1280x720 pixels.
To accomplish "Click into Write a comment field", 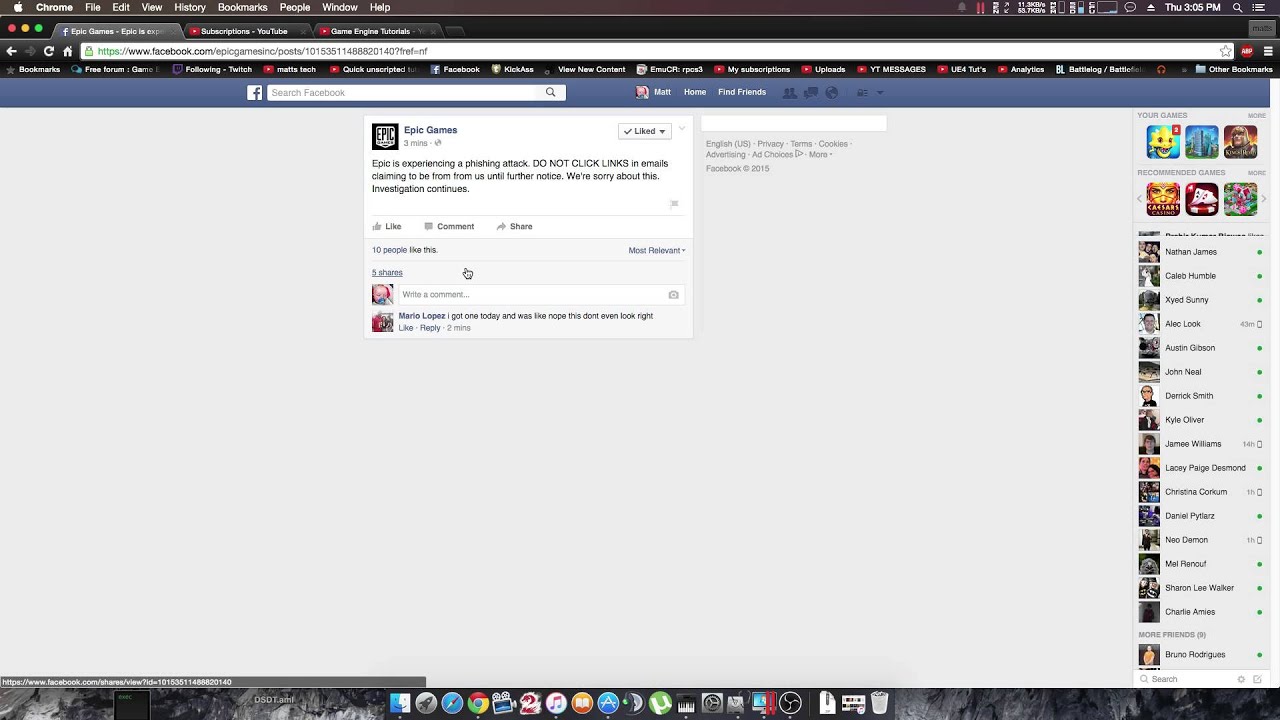I will click(x=532, y=294).
